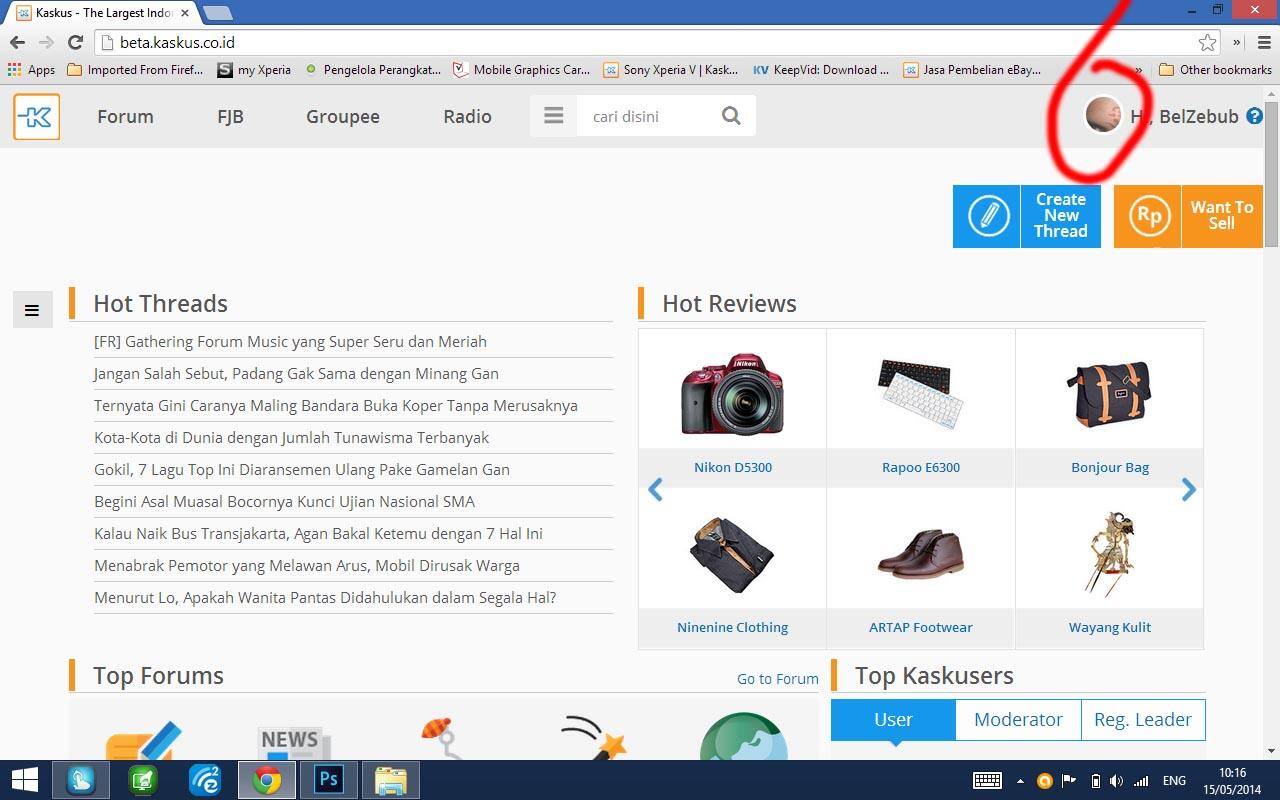
Task: Open thread '[FR] Gathering Forum Music'
Action: point(290,341)
